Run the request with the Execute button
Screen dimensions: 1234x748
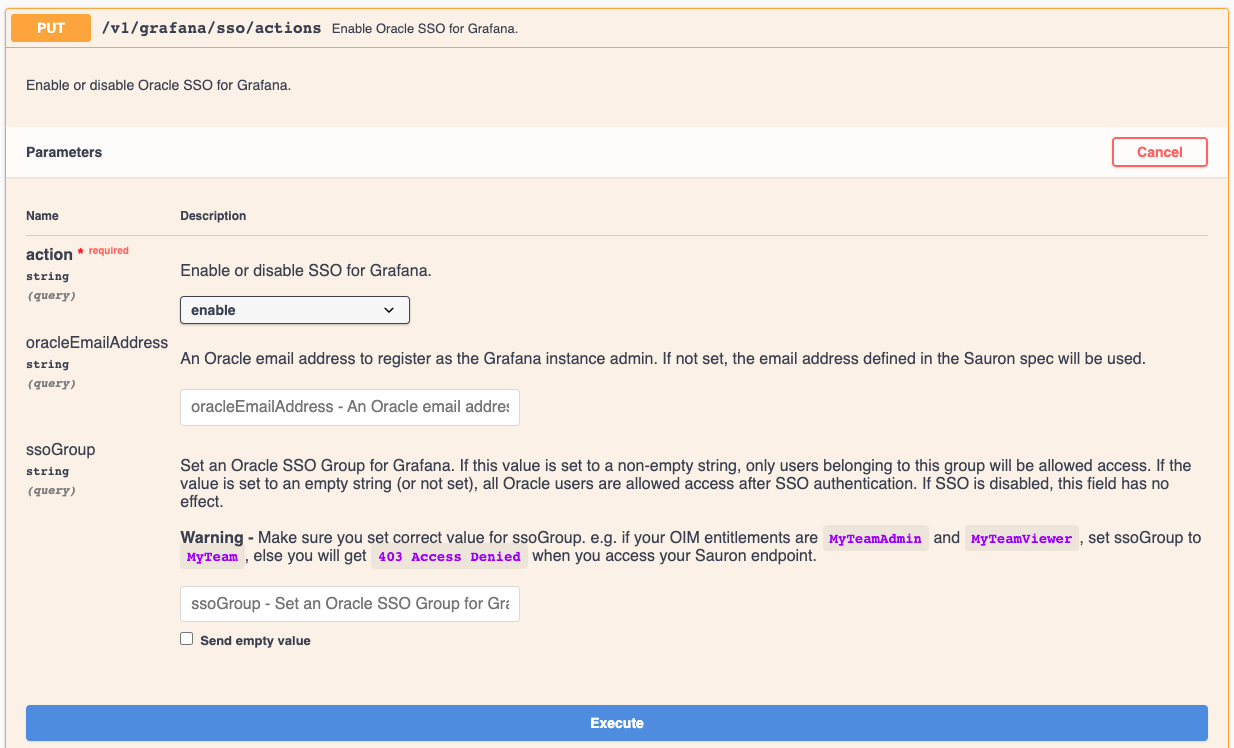coord(616,723)
